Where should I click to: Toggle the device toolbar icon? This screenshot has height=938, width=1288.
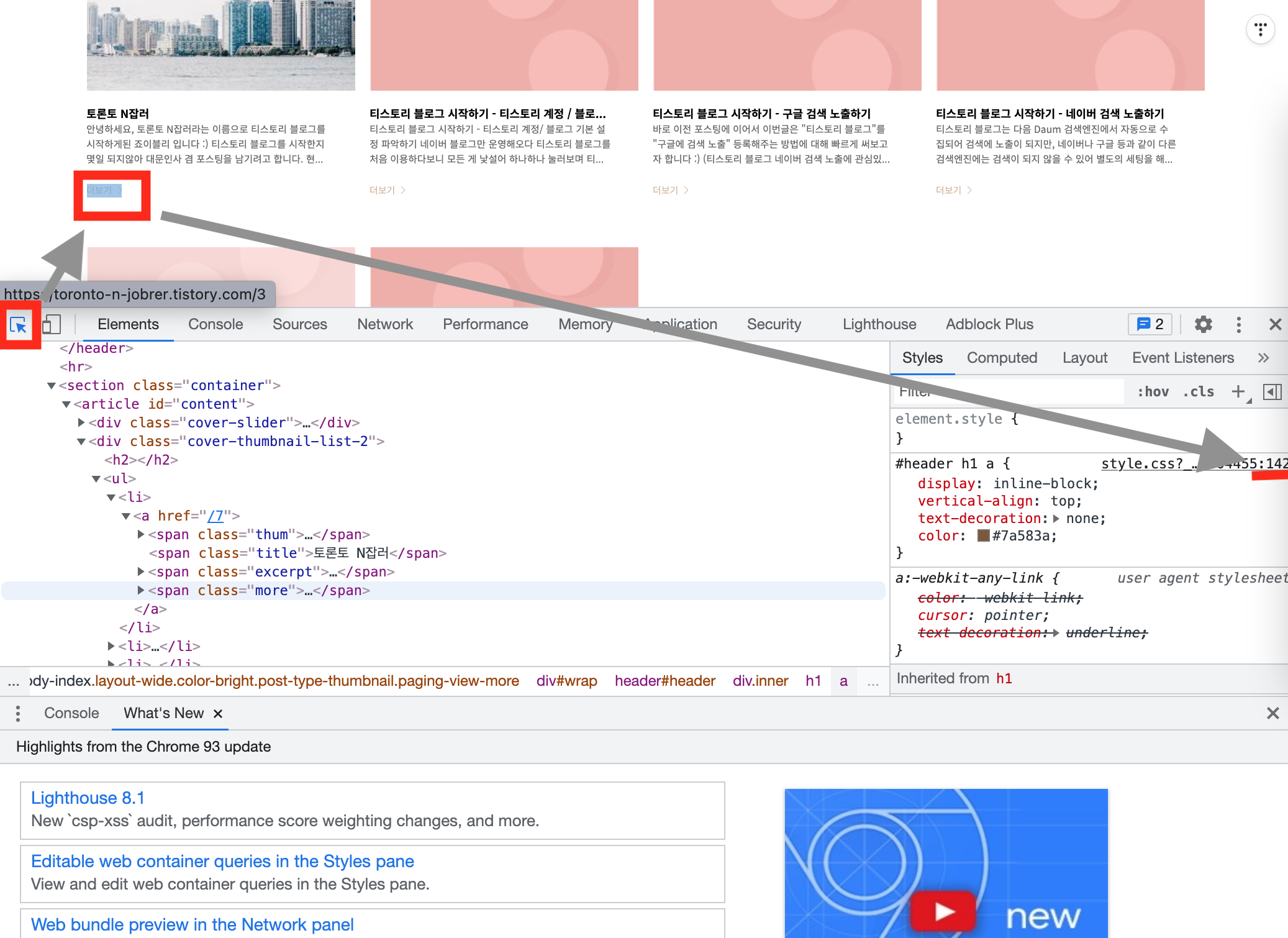click(x=52, y=324)
